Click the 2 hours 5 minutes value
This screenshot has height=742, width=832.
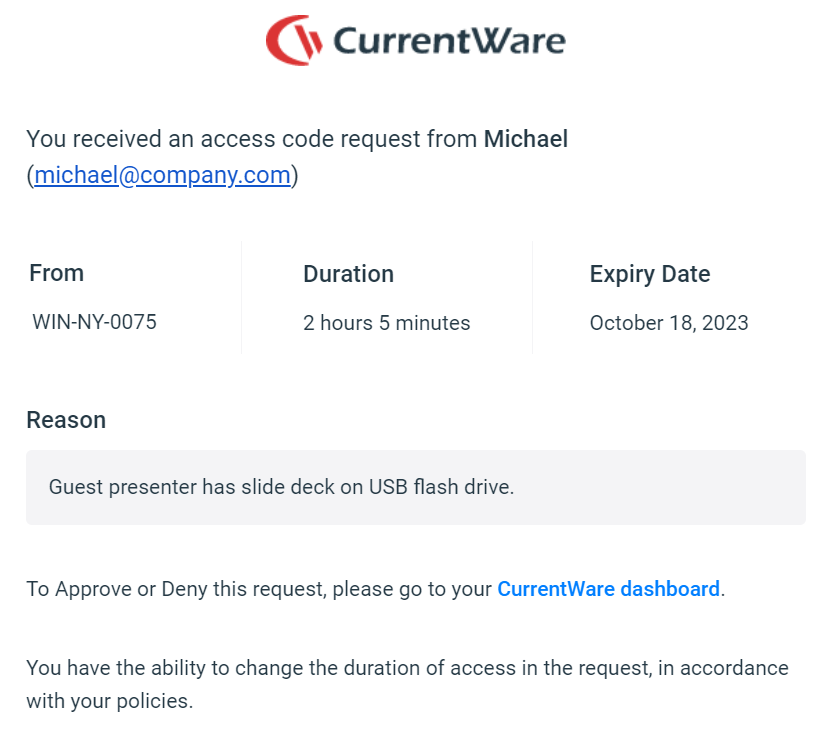pos(387,323)
